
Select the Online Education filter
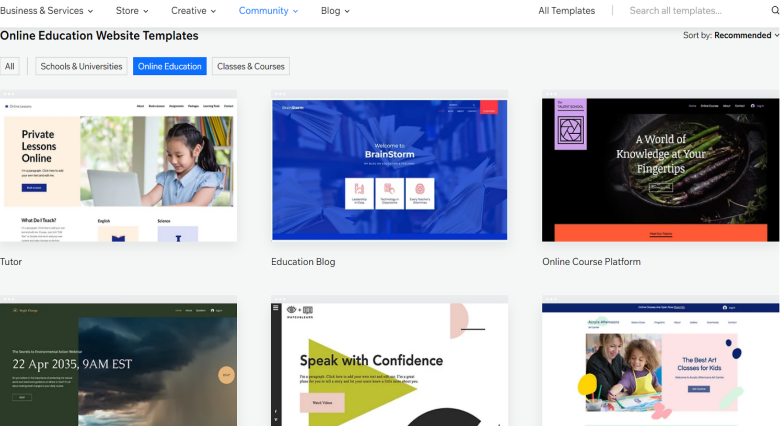[170, 66]
